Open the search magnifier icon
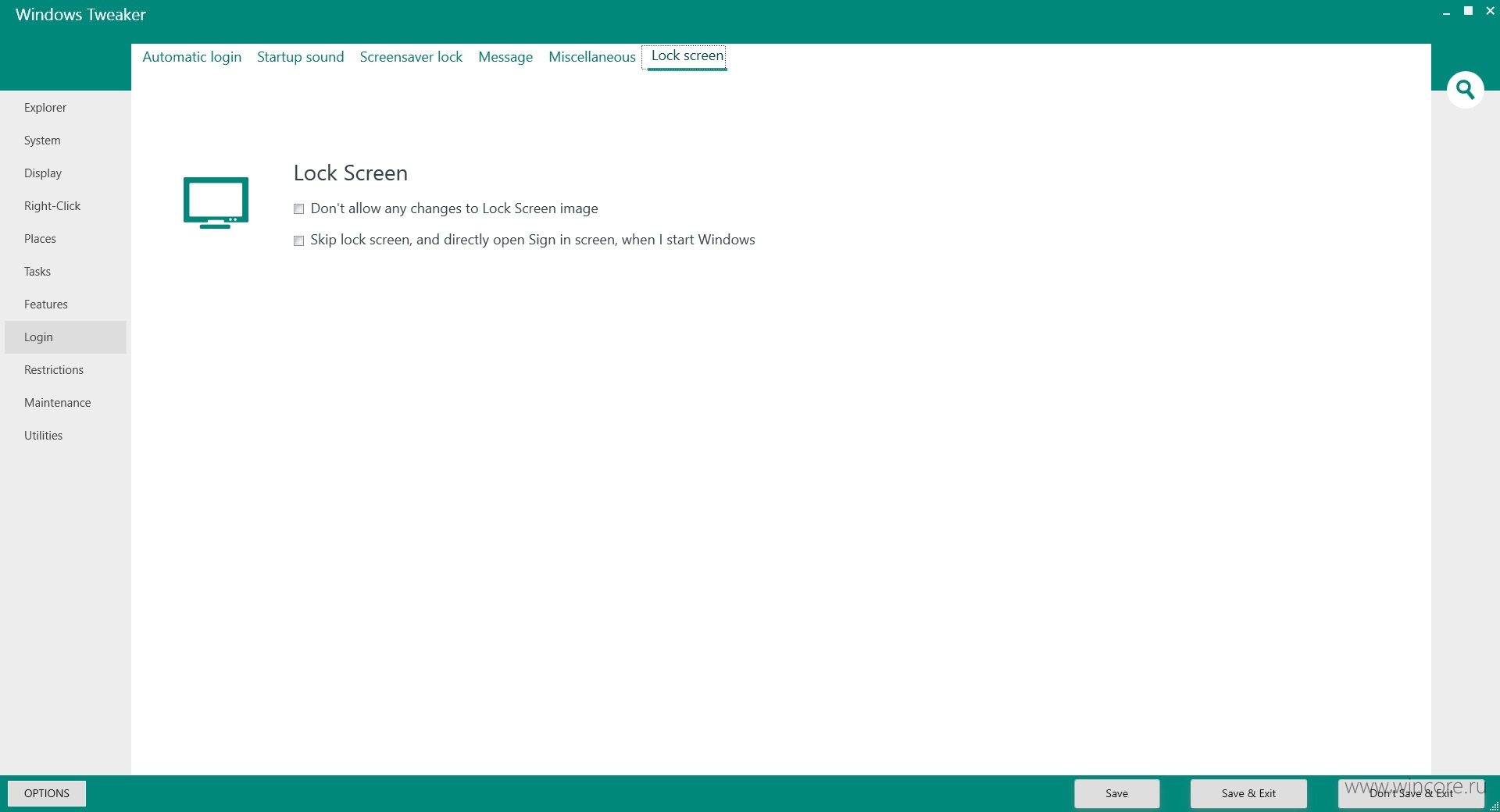This screenshot has width=1500, height=812. (1465, 90)
